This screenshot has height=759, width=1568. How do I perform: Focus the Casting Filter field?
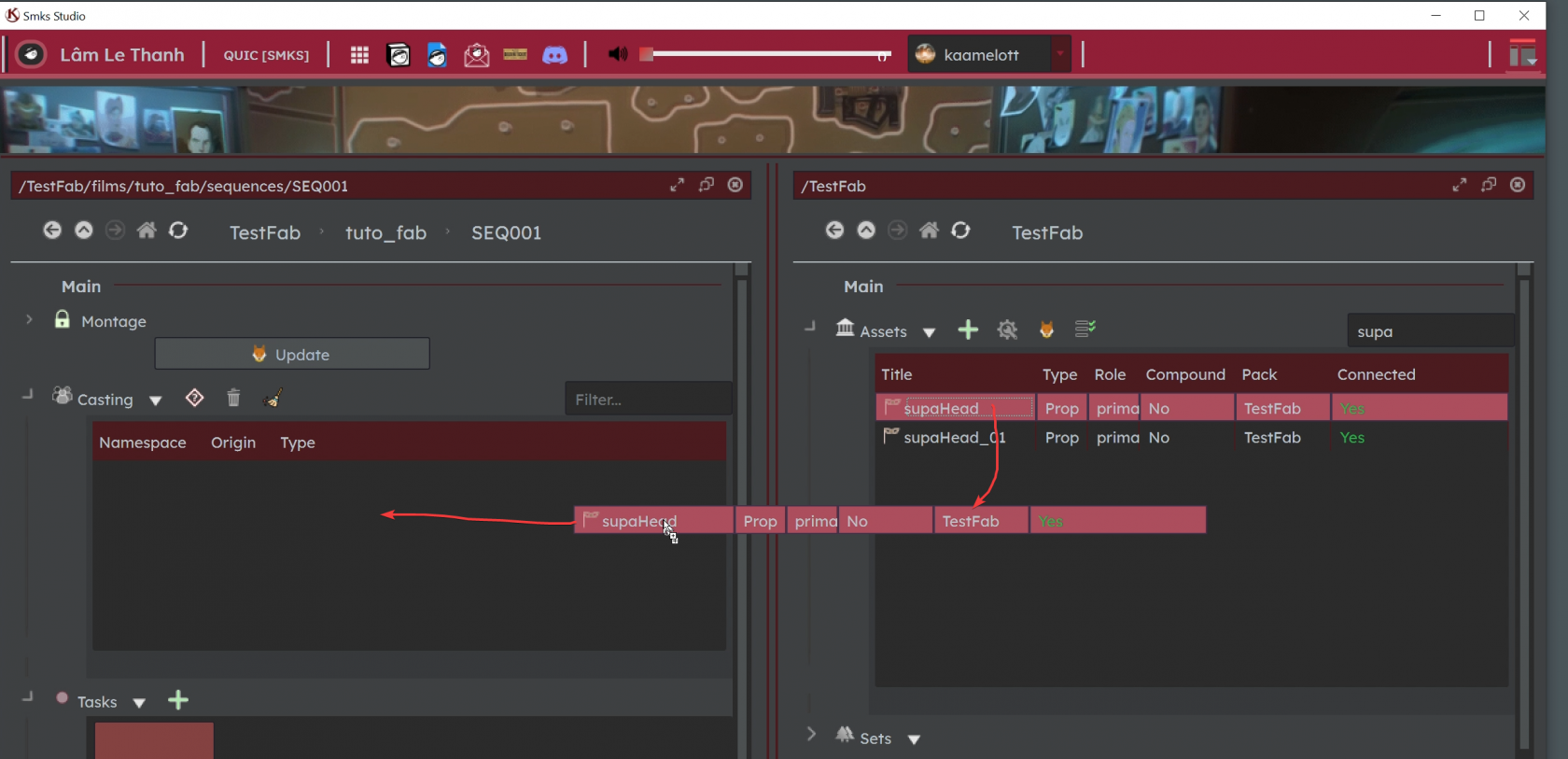(x=648, y=399)
